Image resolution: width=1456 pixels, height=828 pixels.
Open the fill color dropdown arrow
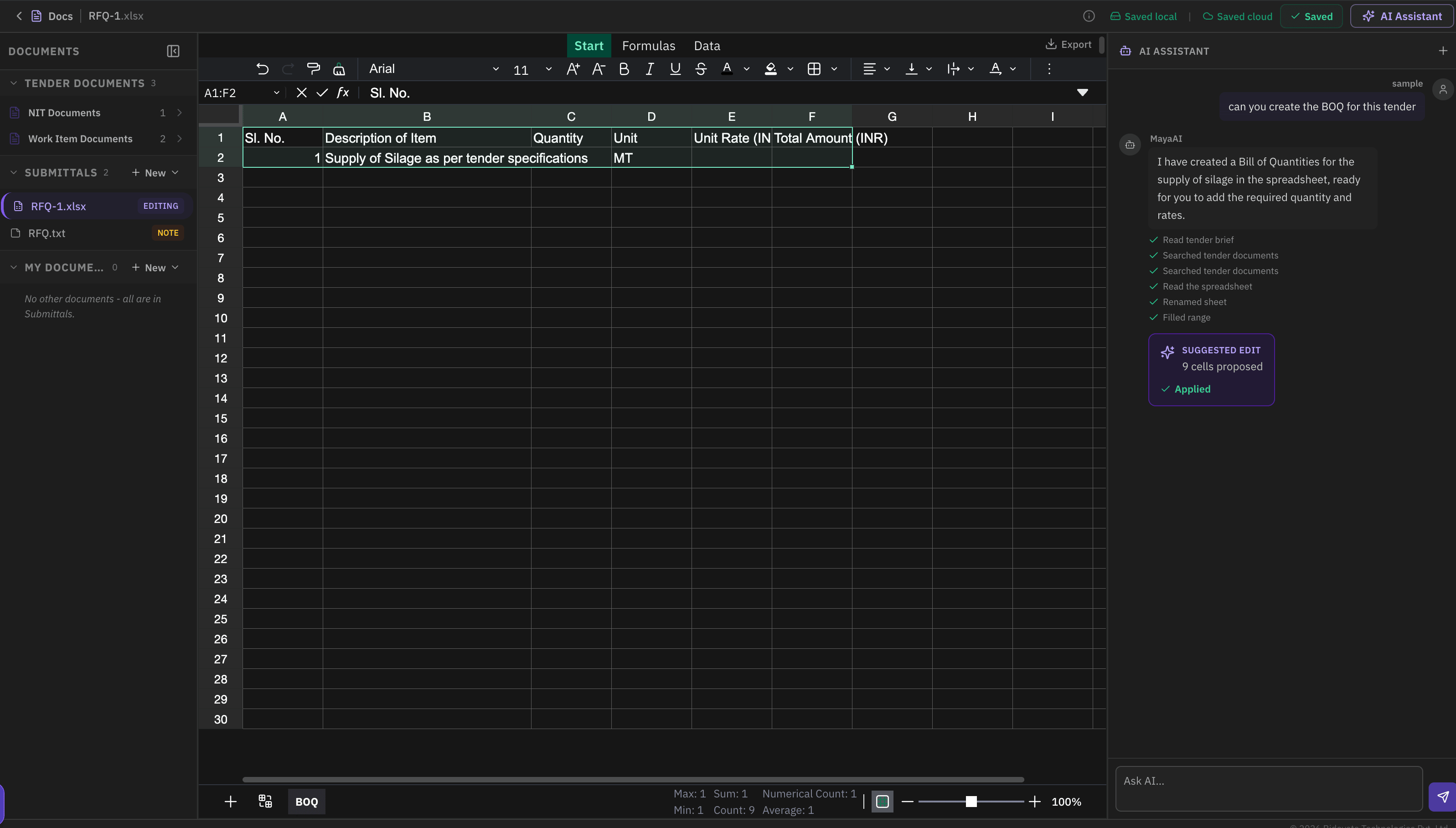790,69
